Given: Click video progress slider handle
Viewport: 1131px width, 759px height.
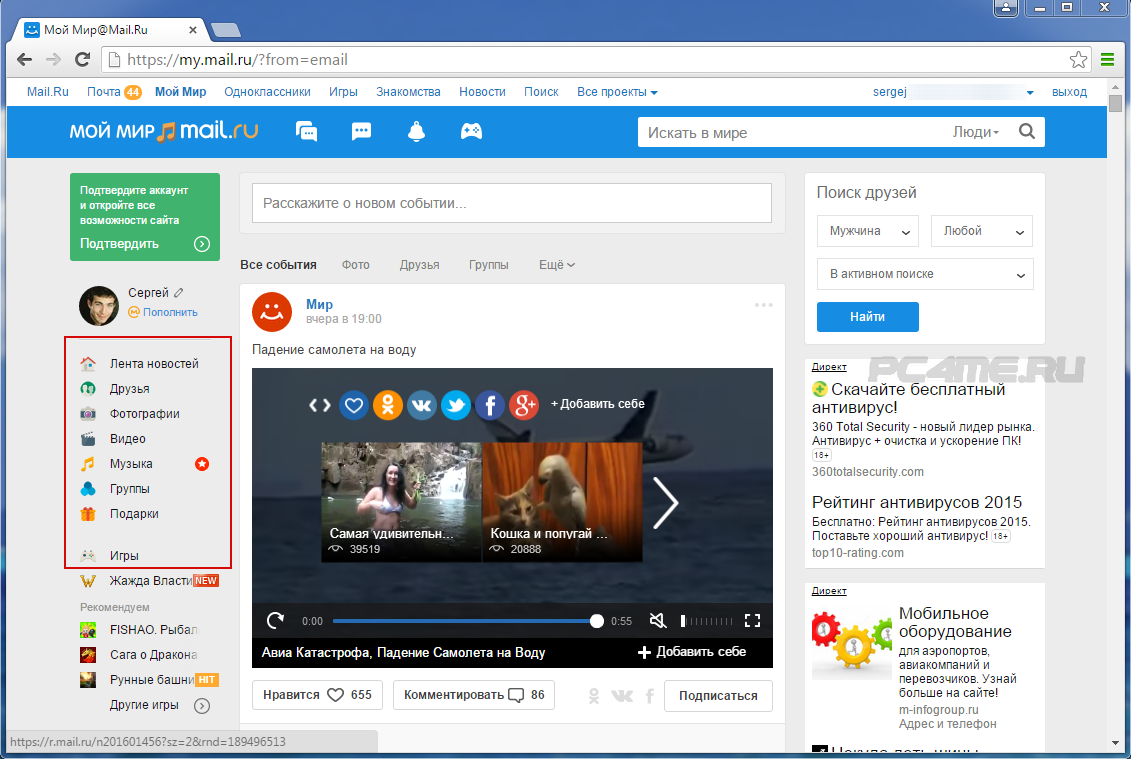Looking at the screenshot, I should coord(597,620).
